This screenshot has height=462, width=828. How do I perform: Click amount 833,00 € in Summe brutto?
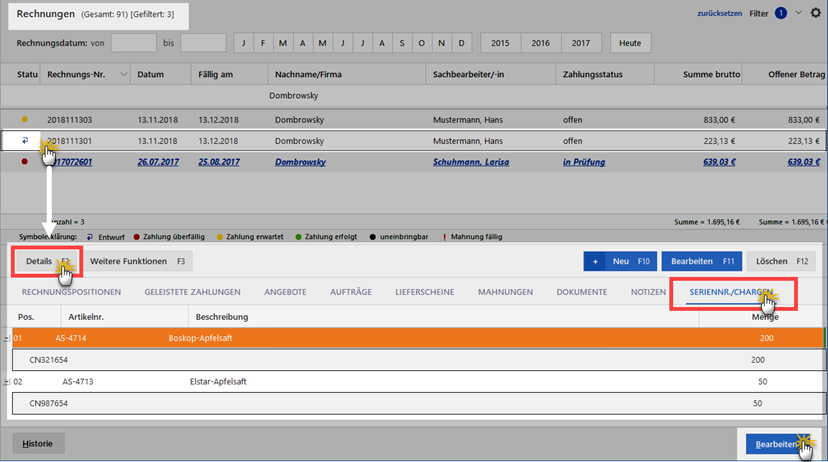[719, 120]
